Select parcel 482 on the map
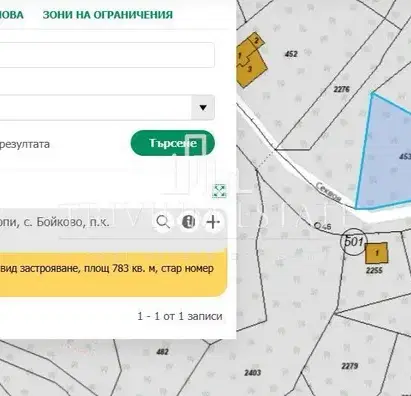The height and width of the screenshot is (396, 411). point(162,352)
